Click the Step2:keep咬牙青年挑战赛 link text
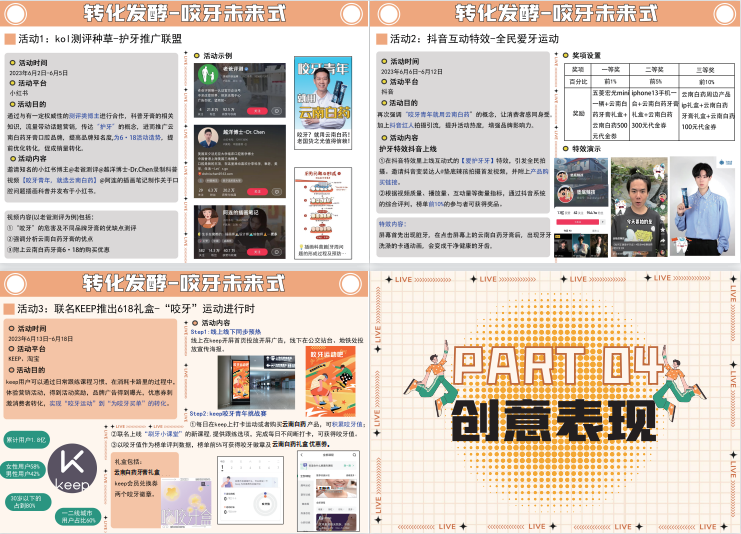Image resolution: width=741 pixels, height=534 pixels. [228, 413]
